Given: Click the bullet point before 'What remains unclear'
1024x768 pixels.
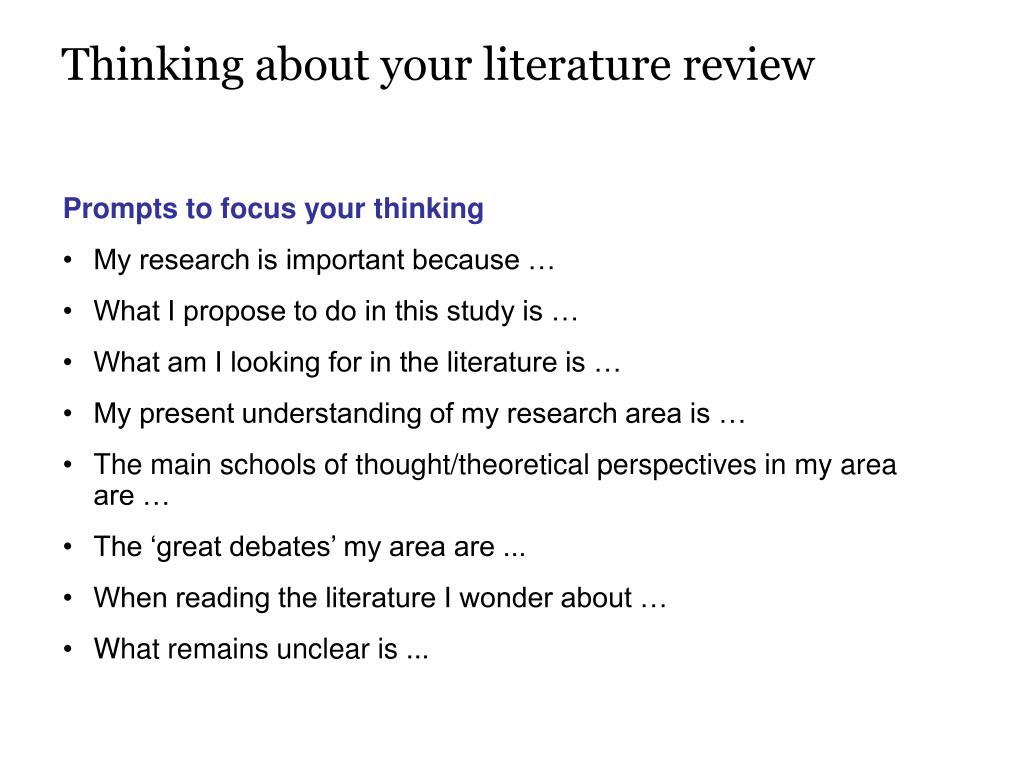Looking at the screenshot, I should tap(68, 650).
